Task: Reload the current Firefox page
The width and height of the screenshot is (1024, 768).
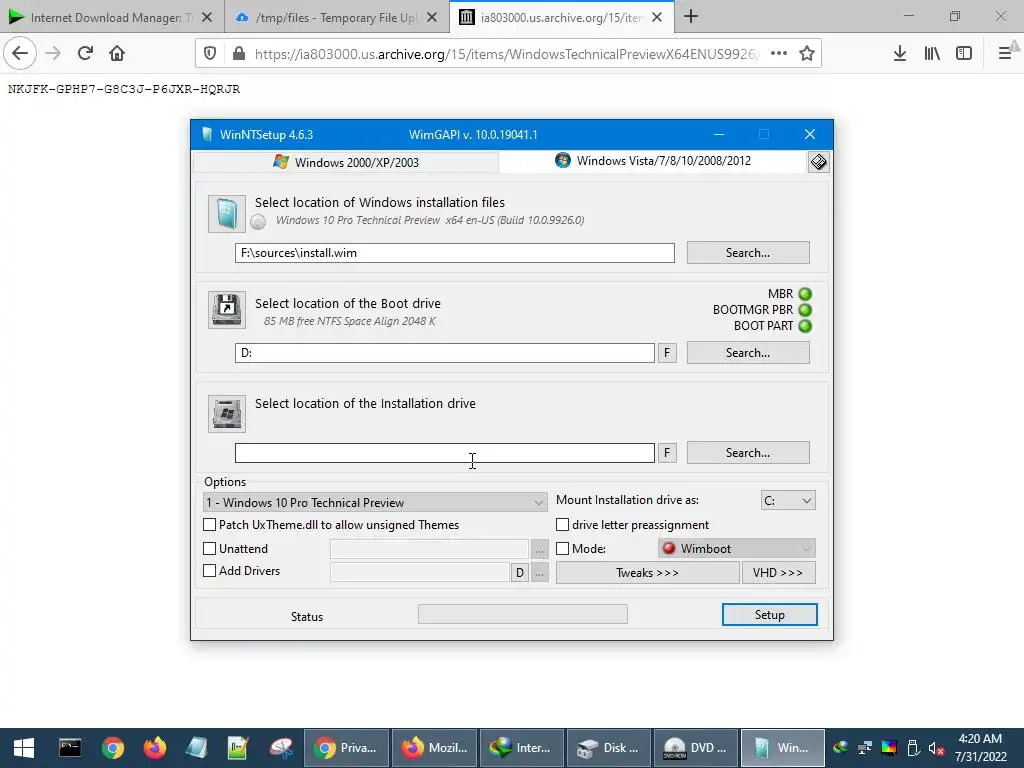Action: click(x=85, y=53)
